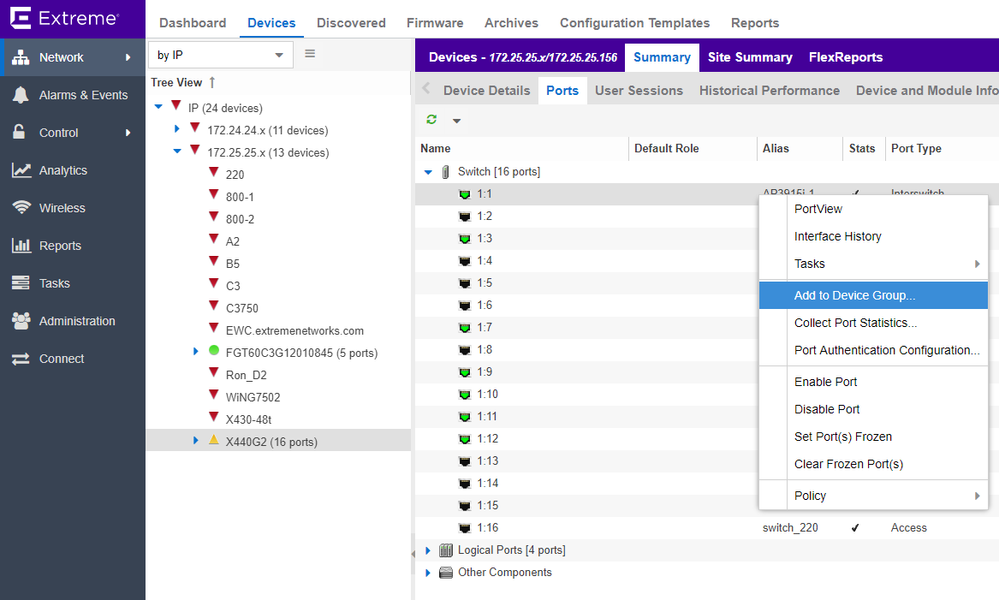Image resolution: width=999 pixels, height=600 pixels.
Task: Sort by the Port Type column header
Action: point(916,148)
